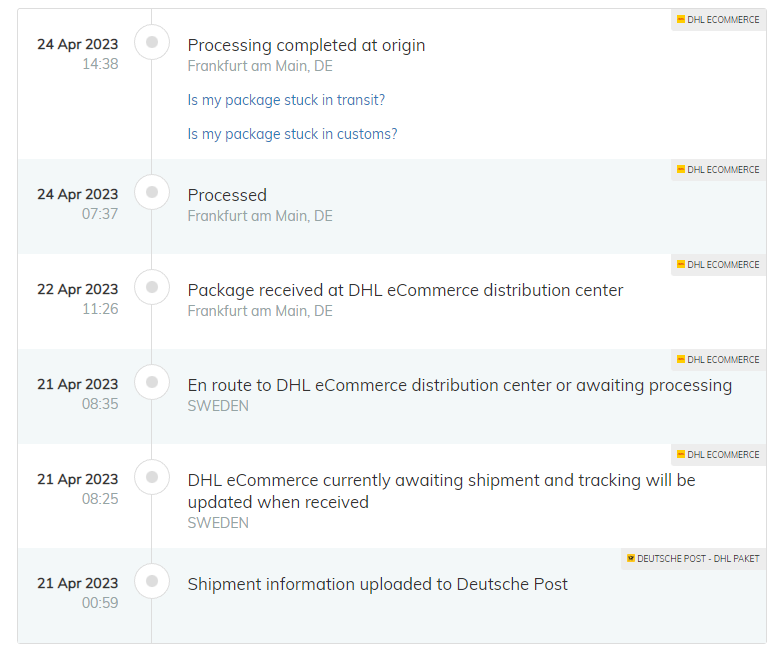Click 'Processed' status at Frankfurt am Main
The image size is (783, 656).
pyautogui.click(x=227, y=195)
